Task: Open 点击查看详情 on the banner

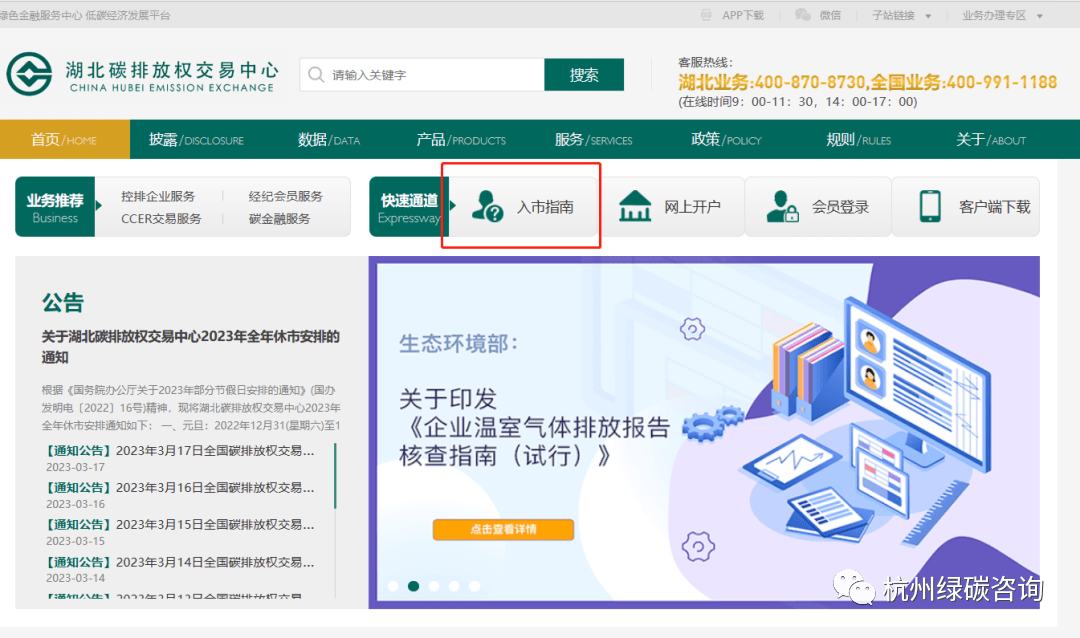Action: 503,529
